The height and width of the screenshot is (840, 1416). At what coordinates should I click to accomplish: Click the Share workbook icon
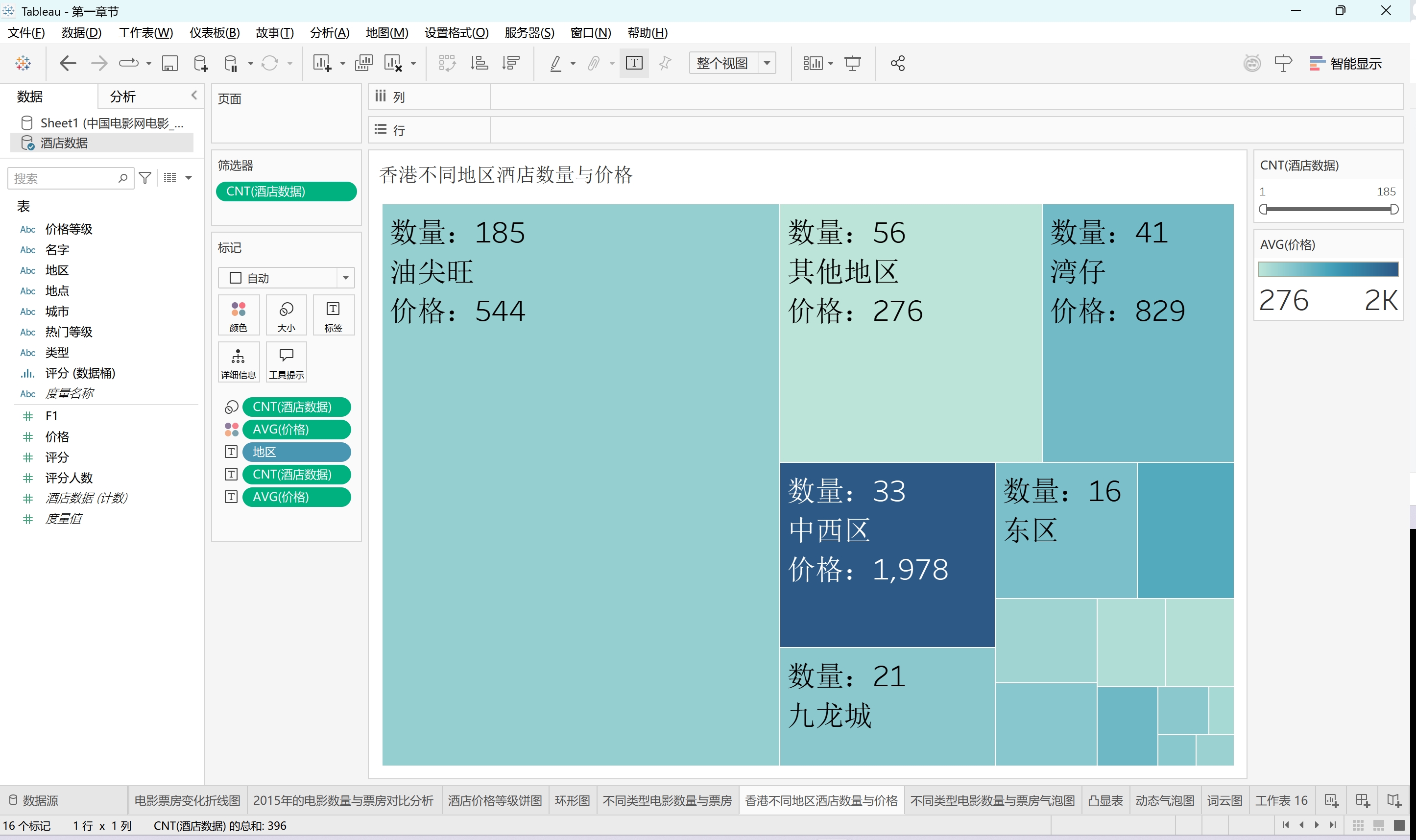[x=898, y=63]
